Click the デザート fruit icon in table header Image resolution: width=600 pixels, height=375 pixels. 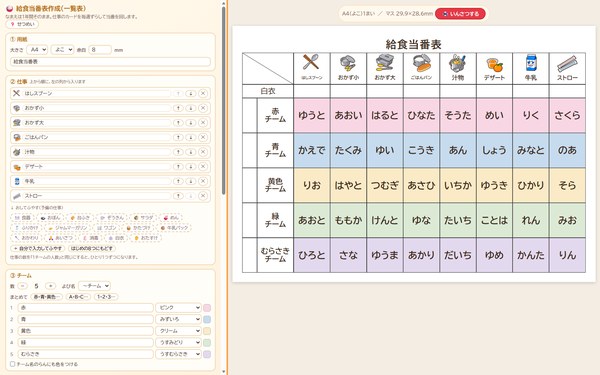[x=494, y=65]
